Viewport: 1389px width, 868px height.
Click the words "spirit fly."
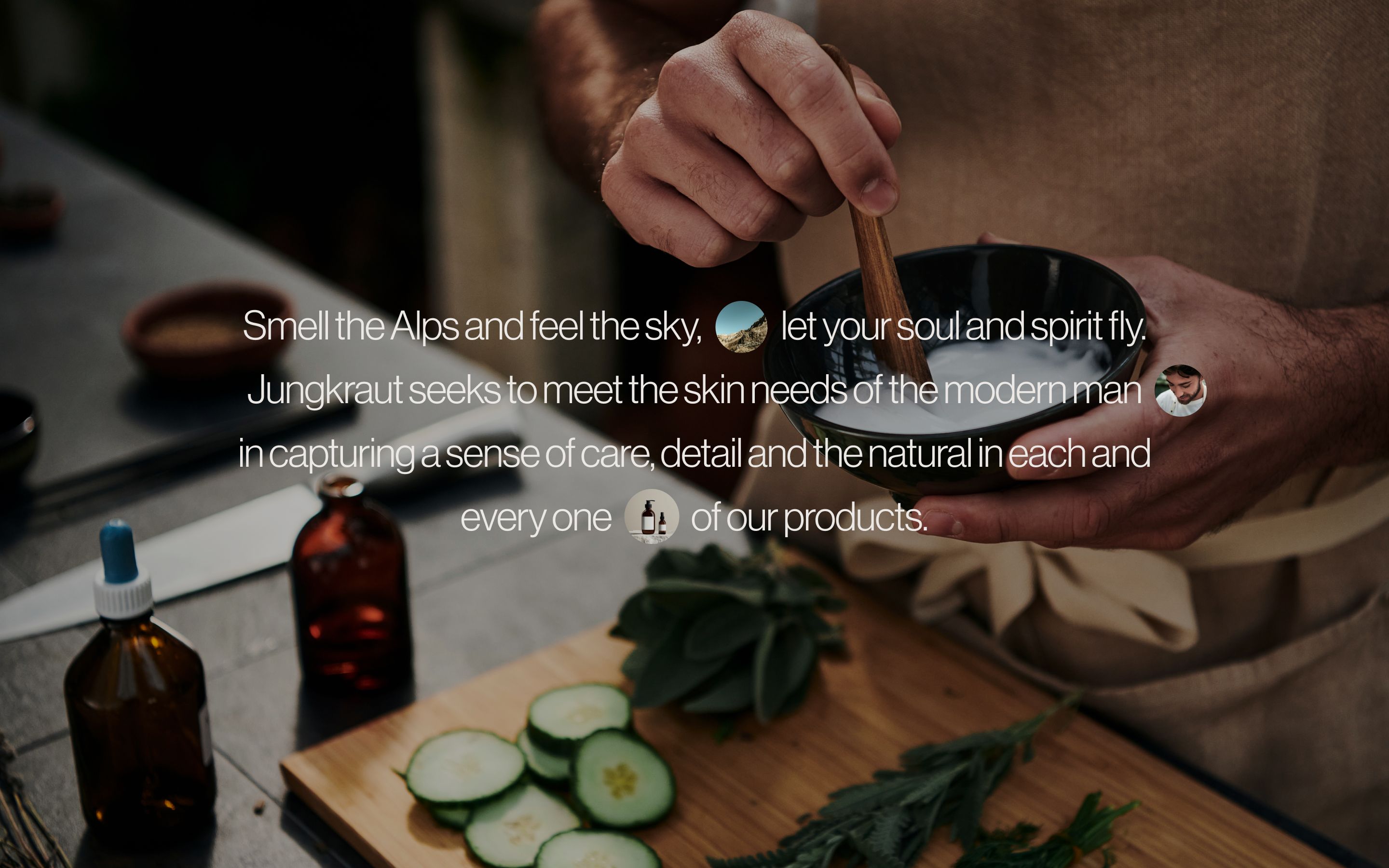(x=1088, y=326)
